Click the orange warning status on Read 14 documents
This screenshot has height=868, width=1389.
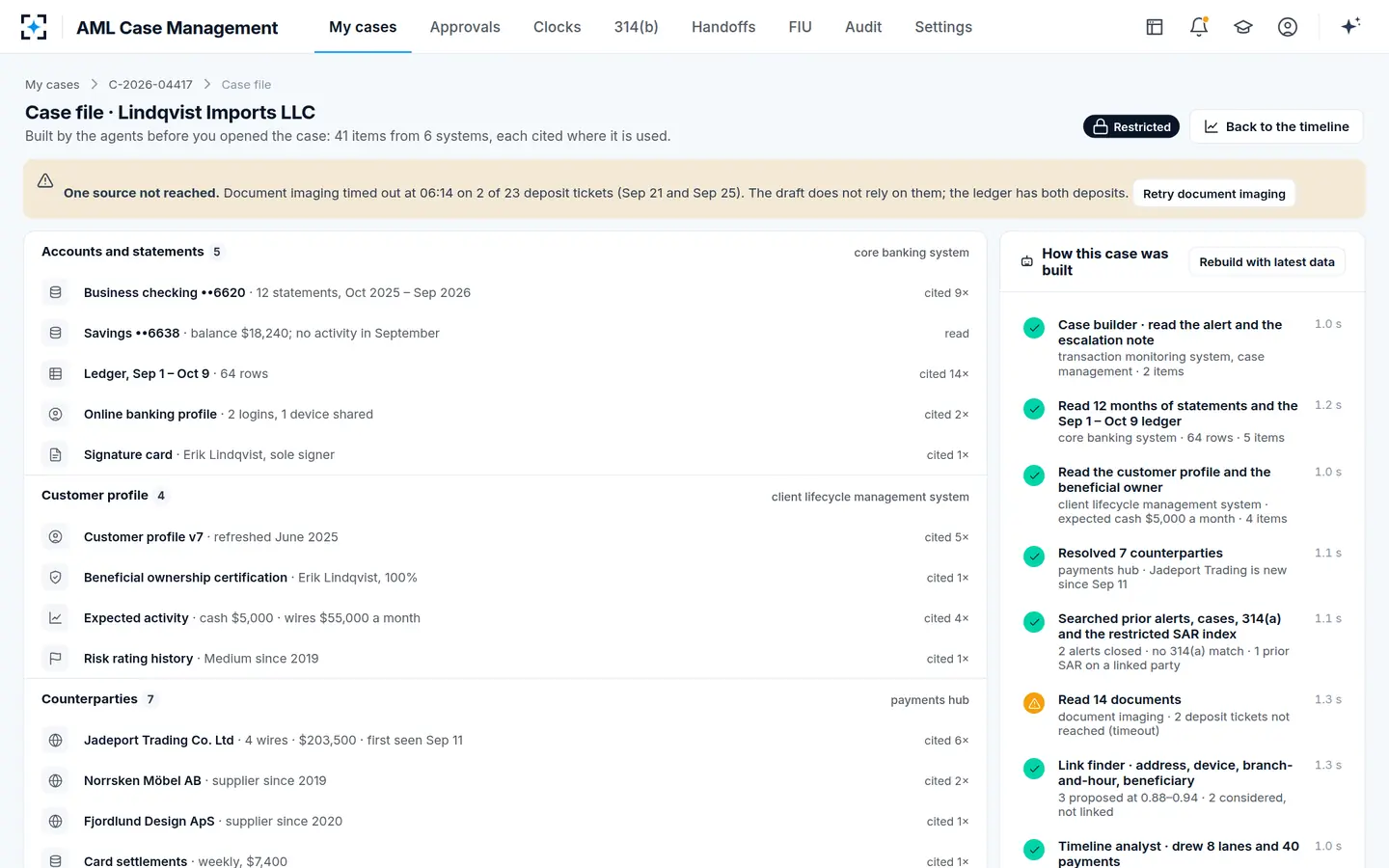[x=1034, y=703]
